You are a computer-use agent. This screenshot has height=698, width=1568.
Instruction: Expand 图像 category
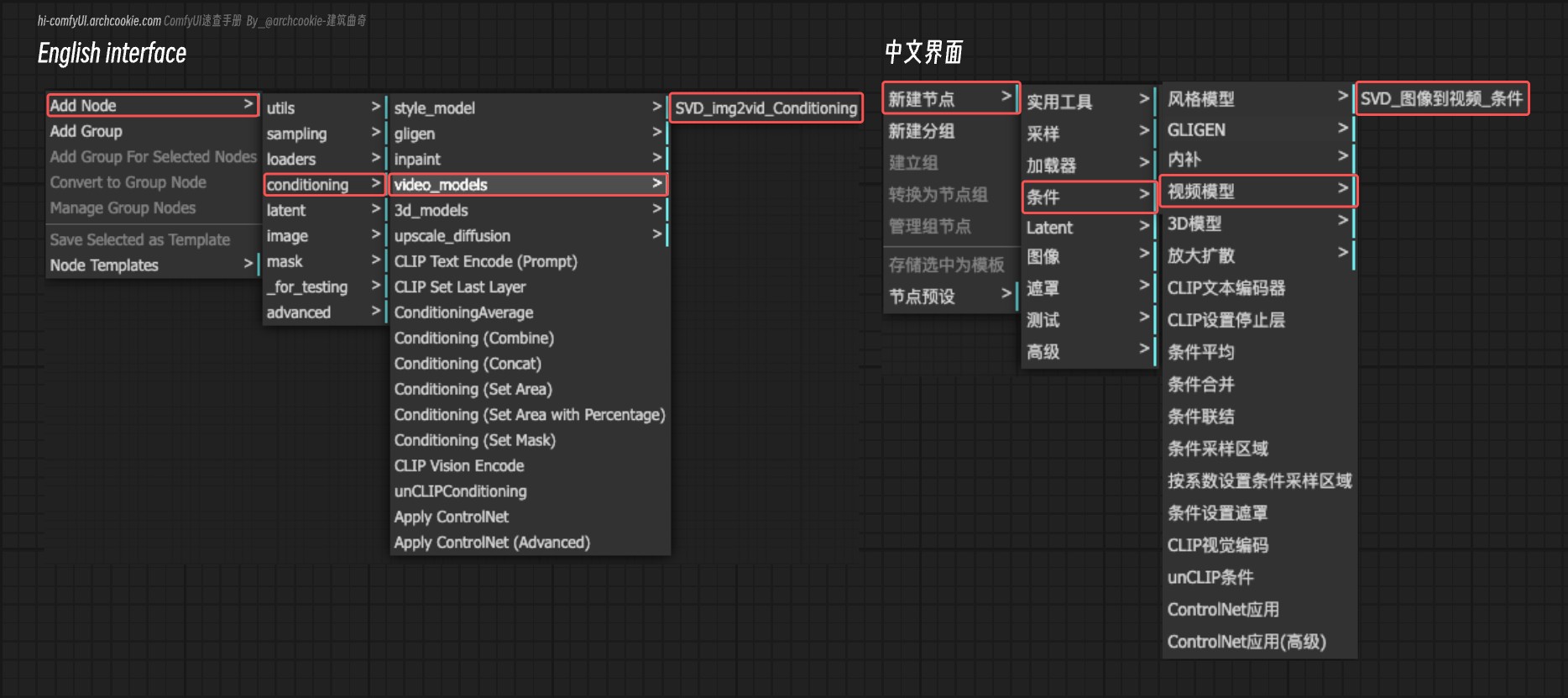pyautogui.click(x=1088, y=256)
